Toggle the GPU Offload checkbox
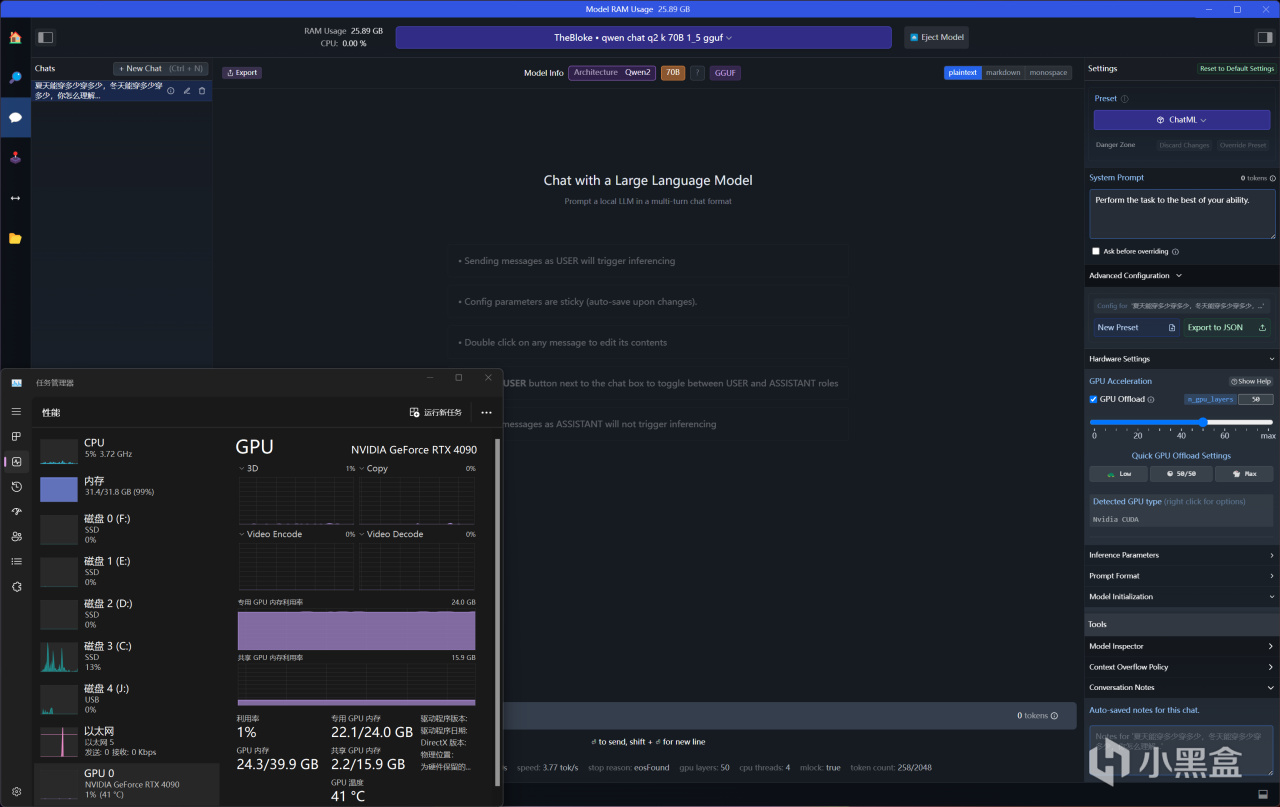Screen dimensions: 1280x807 pos(1093,399)
